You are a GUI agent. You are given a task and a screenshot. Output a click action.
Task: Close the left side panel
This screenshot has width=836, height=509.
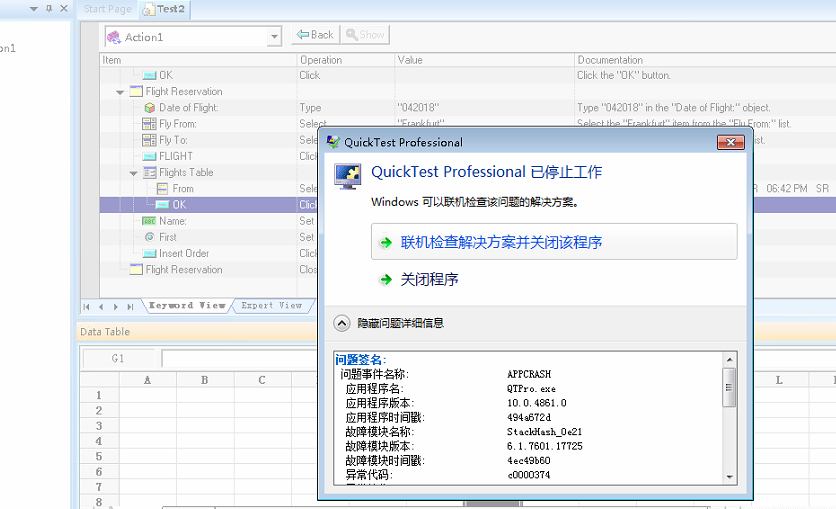[63, 9]
